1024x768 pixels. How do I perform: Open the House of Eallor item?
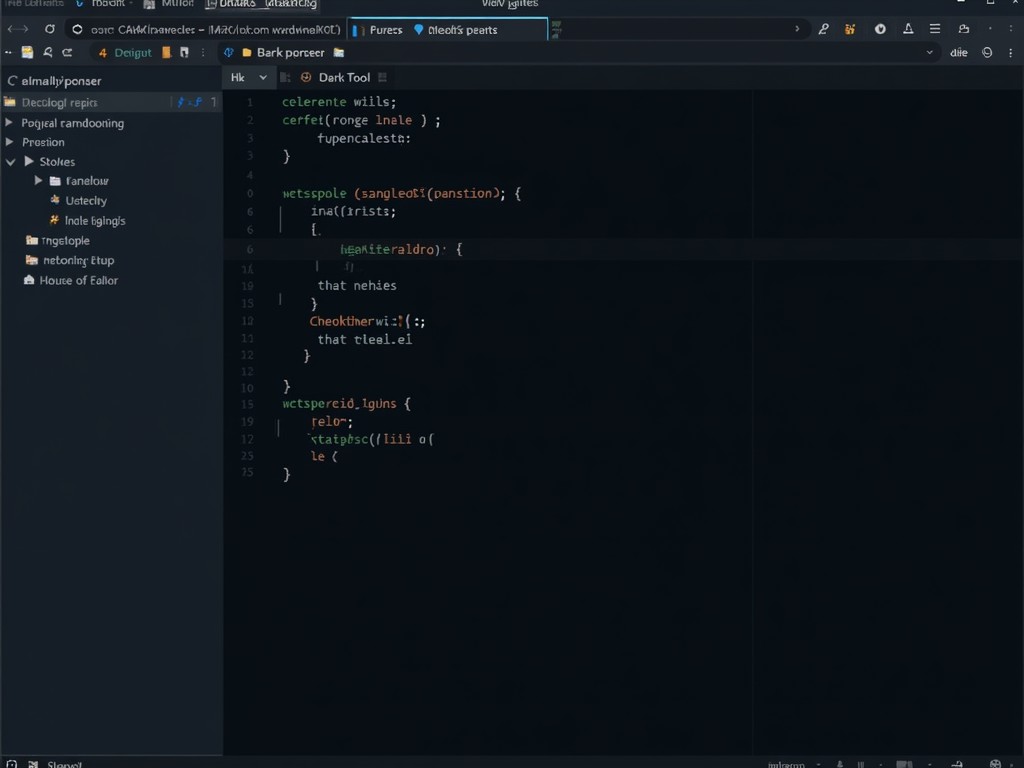pyautogui.click(x=78, y=280)
